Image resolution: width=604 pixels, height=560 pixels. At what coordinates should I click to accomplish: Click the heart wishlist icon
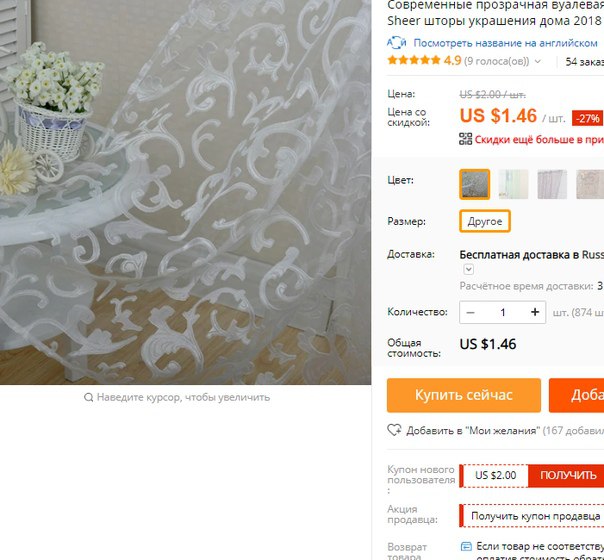[394, 430]
